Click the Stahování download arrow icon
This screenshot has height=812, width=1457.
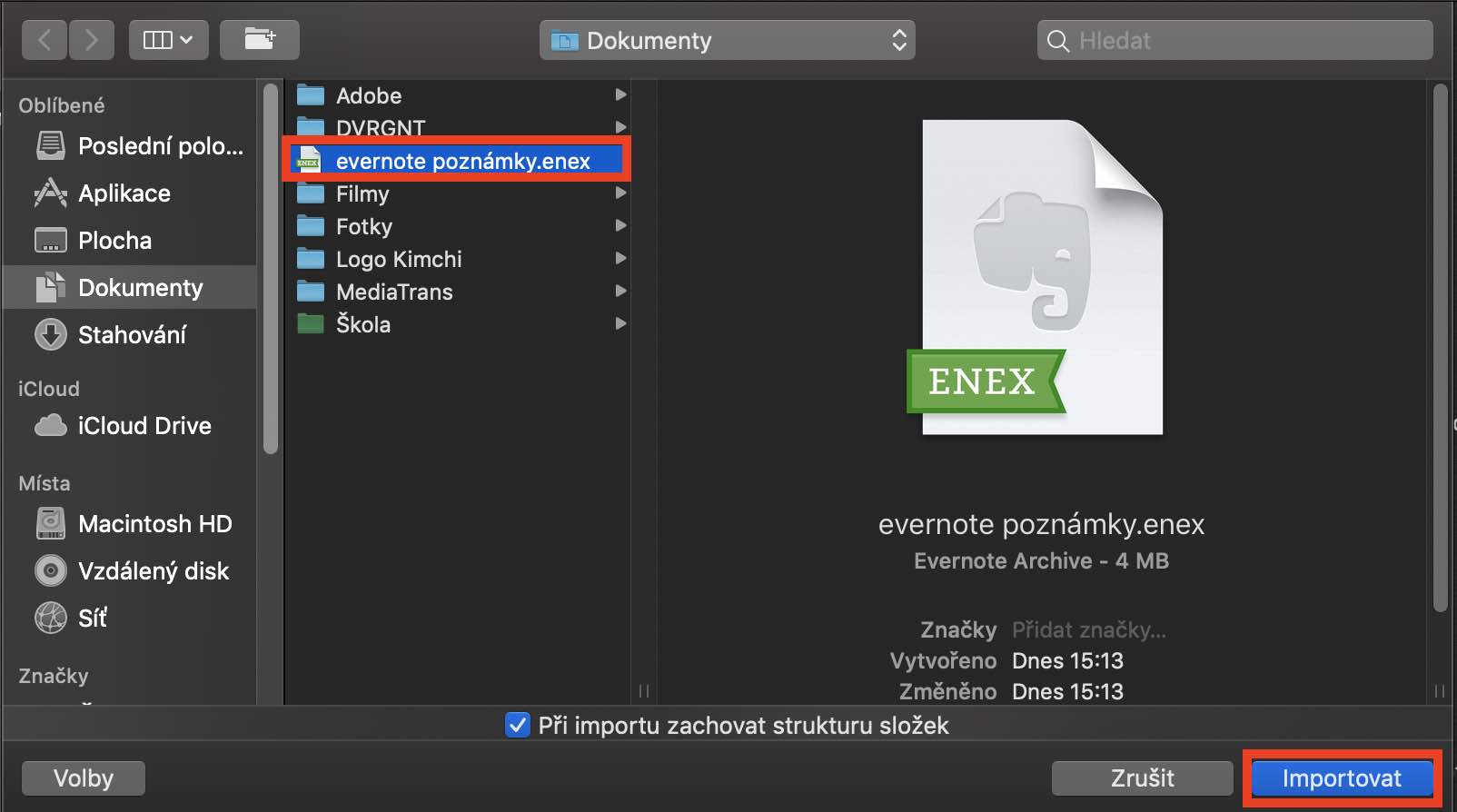click(51, 334)
